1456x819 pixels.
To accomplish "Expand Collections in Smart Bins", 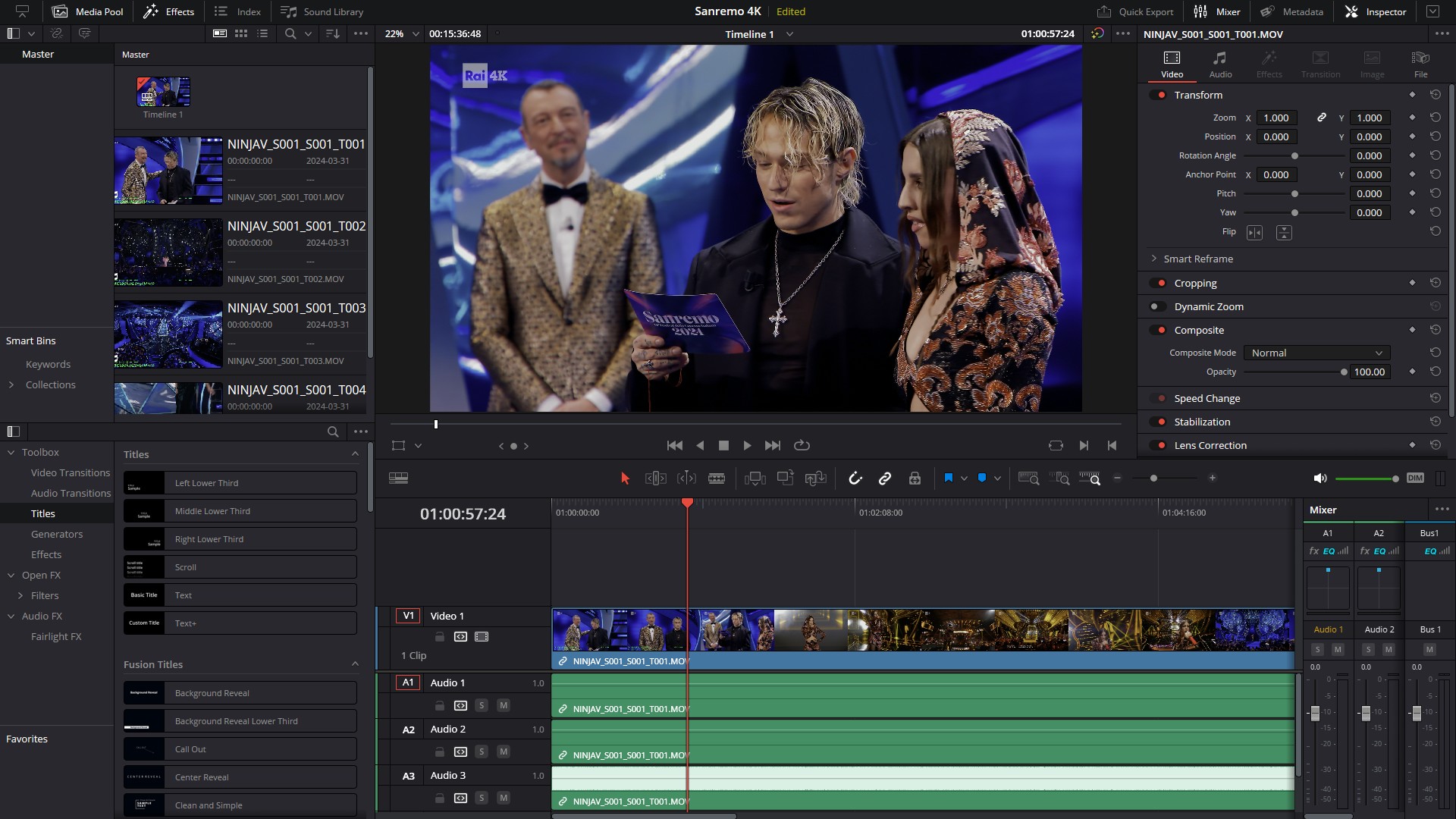I will point(11,385).
